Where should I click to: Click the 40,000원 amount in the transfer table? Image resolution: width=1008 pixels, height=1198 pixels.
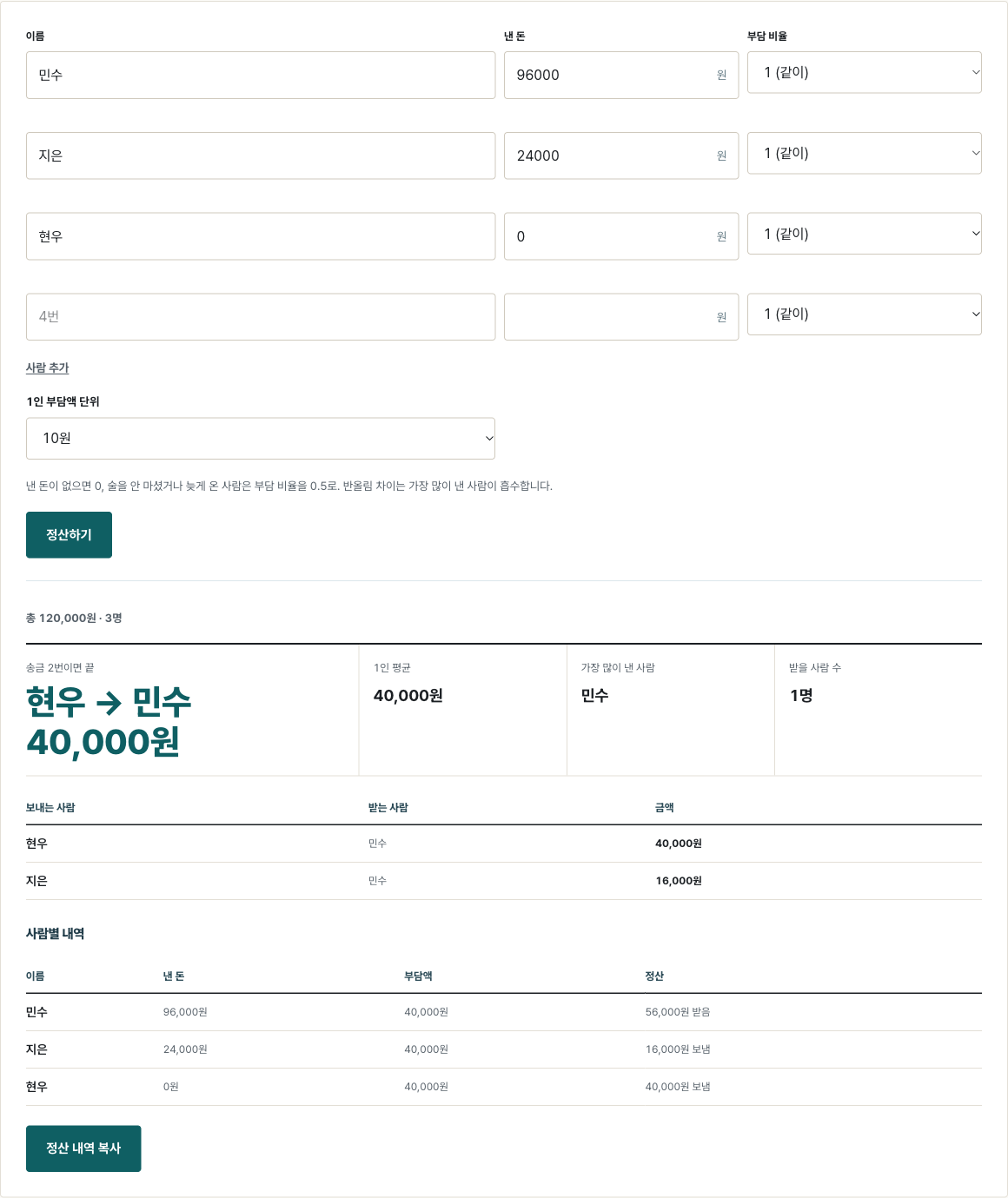click(x=679, y=844)
